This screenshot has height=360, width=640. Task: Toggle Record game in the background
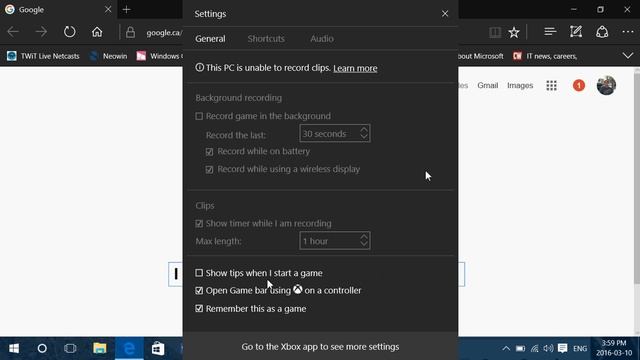tap(199, 116)
